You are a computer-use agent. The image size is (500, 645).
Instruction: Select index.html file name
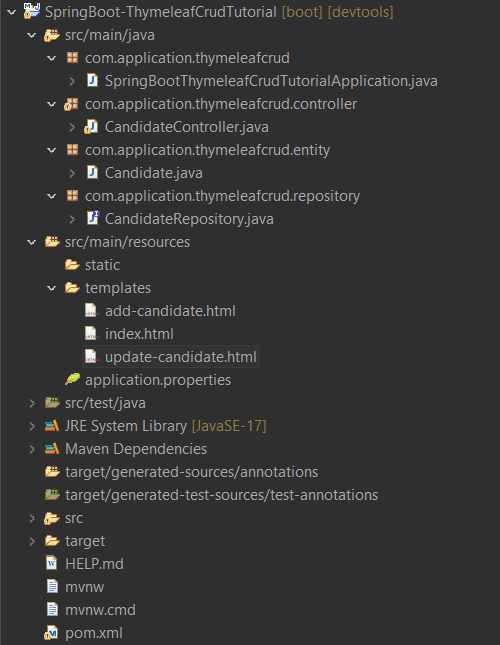tap(139, 334)
